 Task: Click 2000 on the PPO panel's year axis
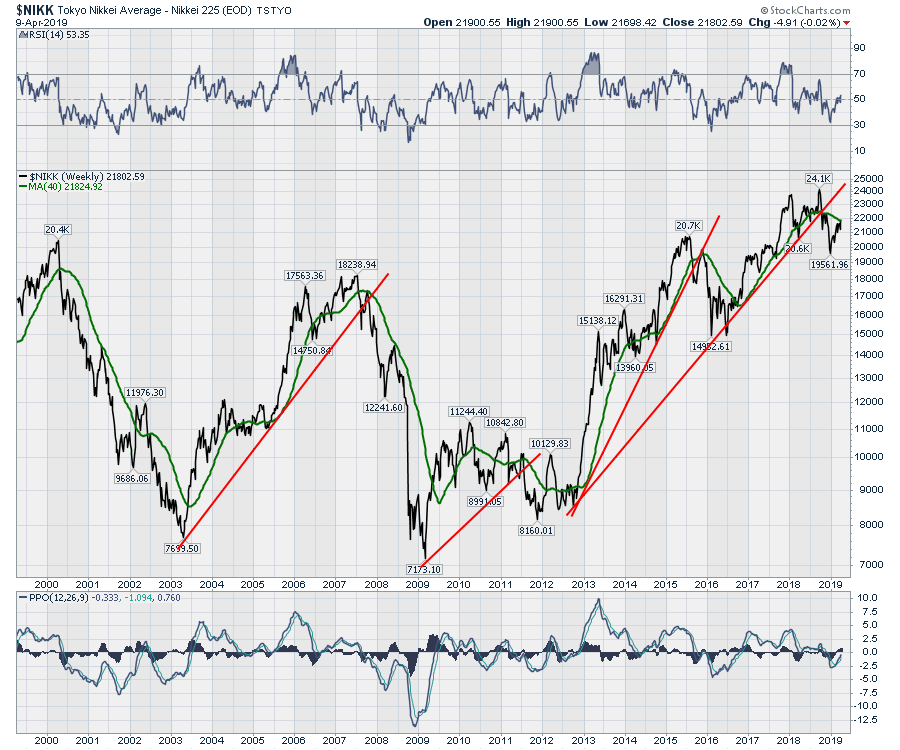click(x=46, y=741)
